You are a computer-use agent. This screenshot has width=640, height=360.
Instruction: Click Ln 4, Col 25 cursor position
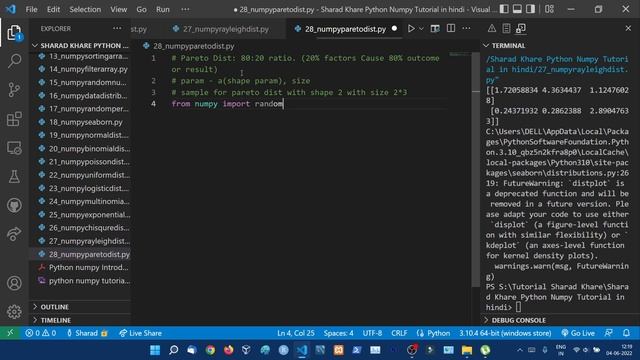click(296, 333)
